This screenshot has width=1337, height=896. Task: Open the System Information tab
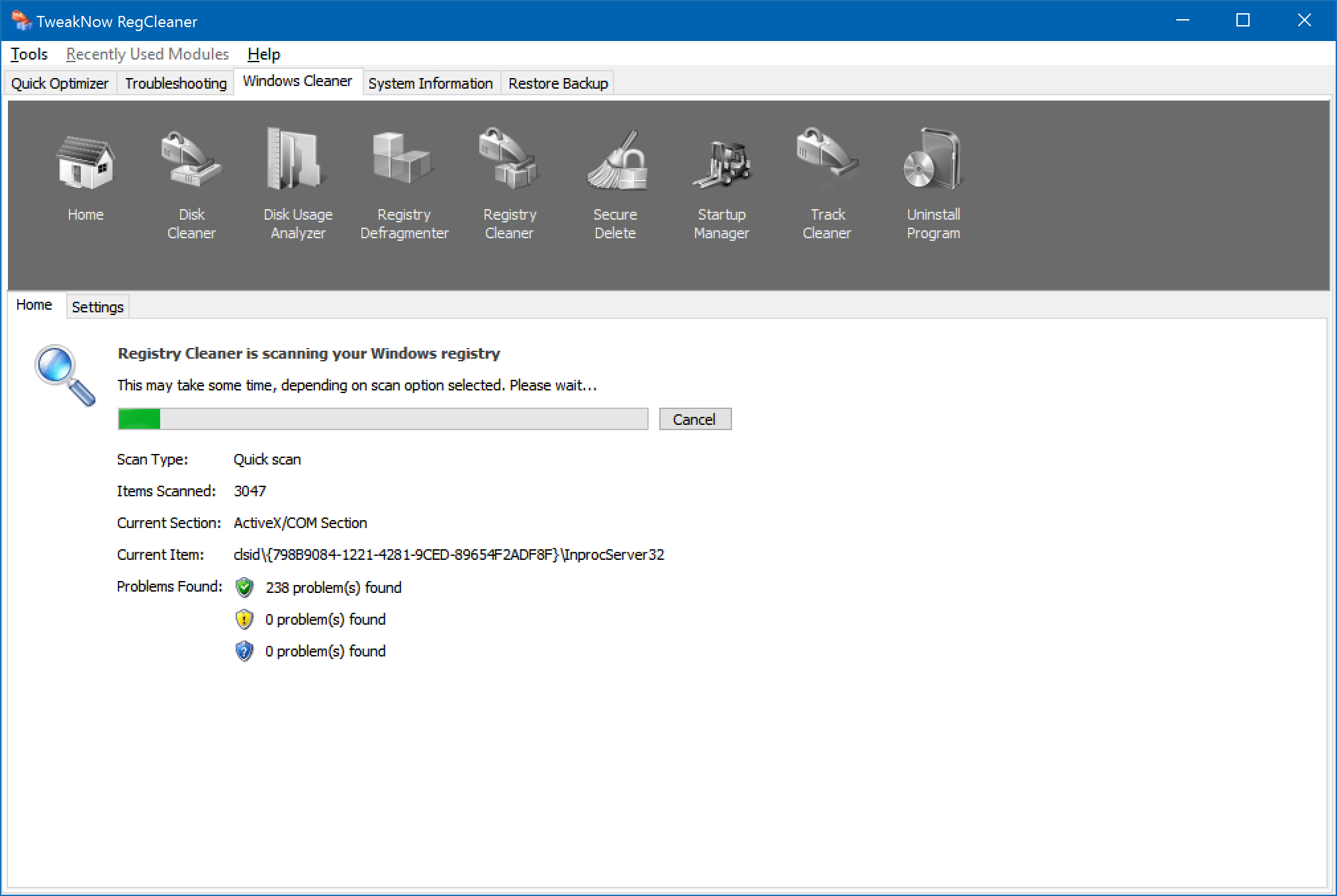[430, 83]
